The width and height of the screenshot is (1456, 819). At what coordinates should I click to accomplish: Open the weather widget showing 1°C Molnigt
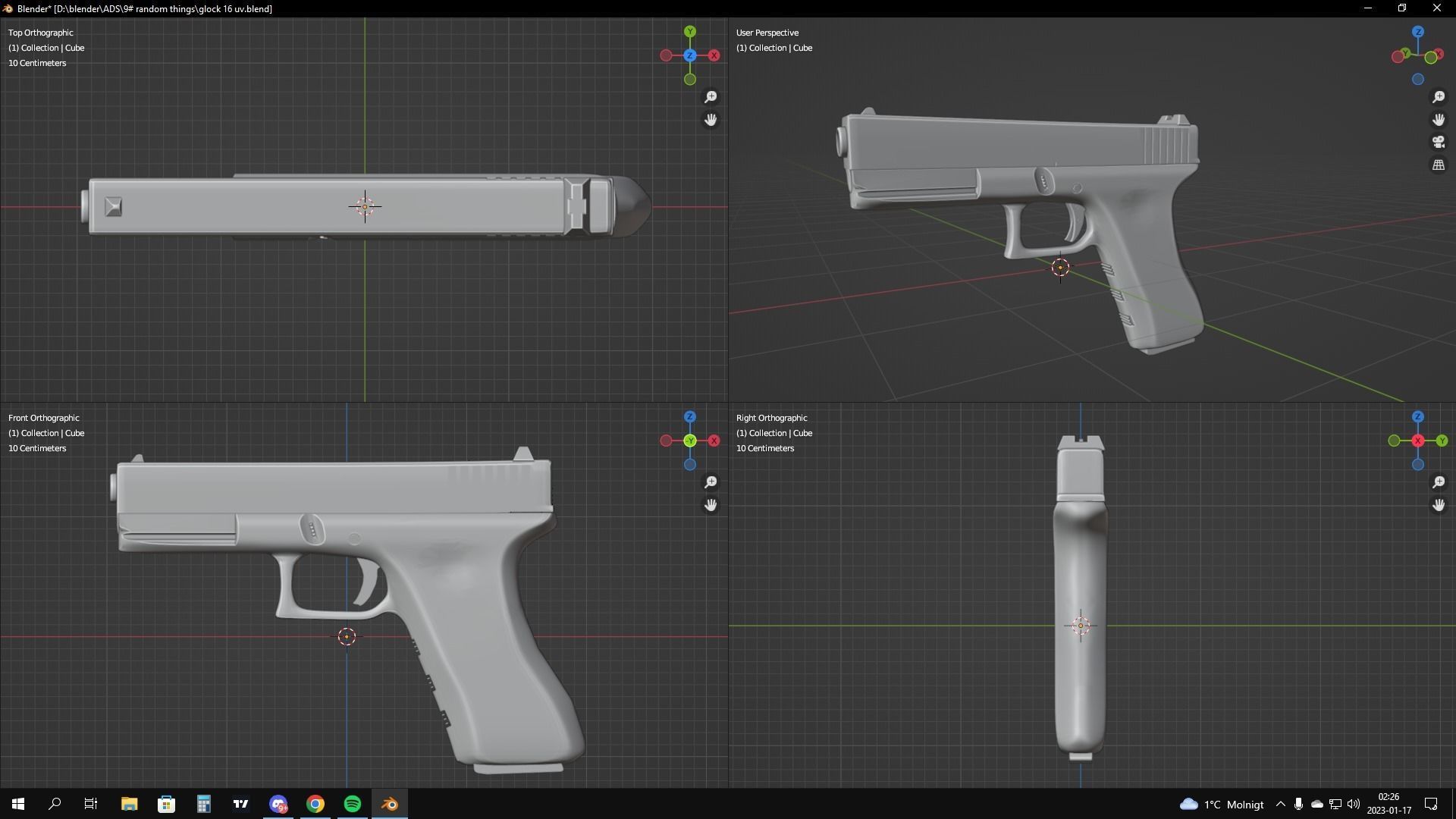[1222, 804]
